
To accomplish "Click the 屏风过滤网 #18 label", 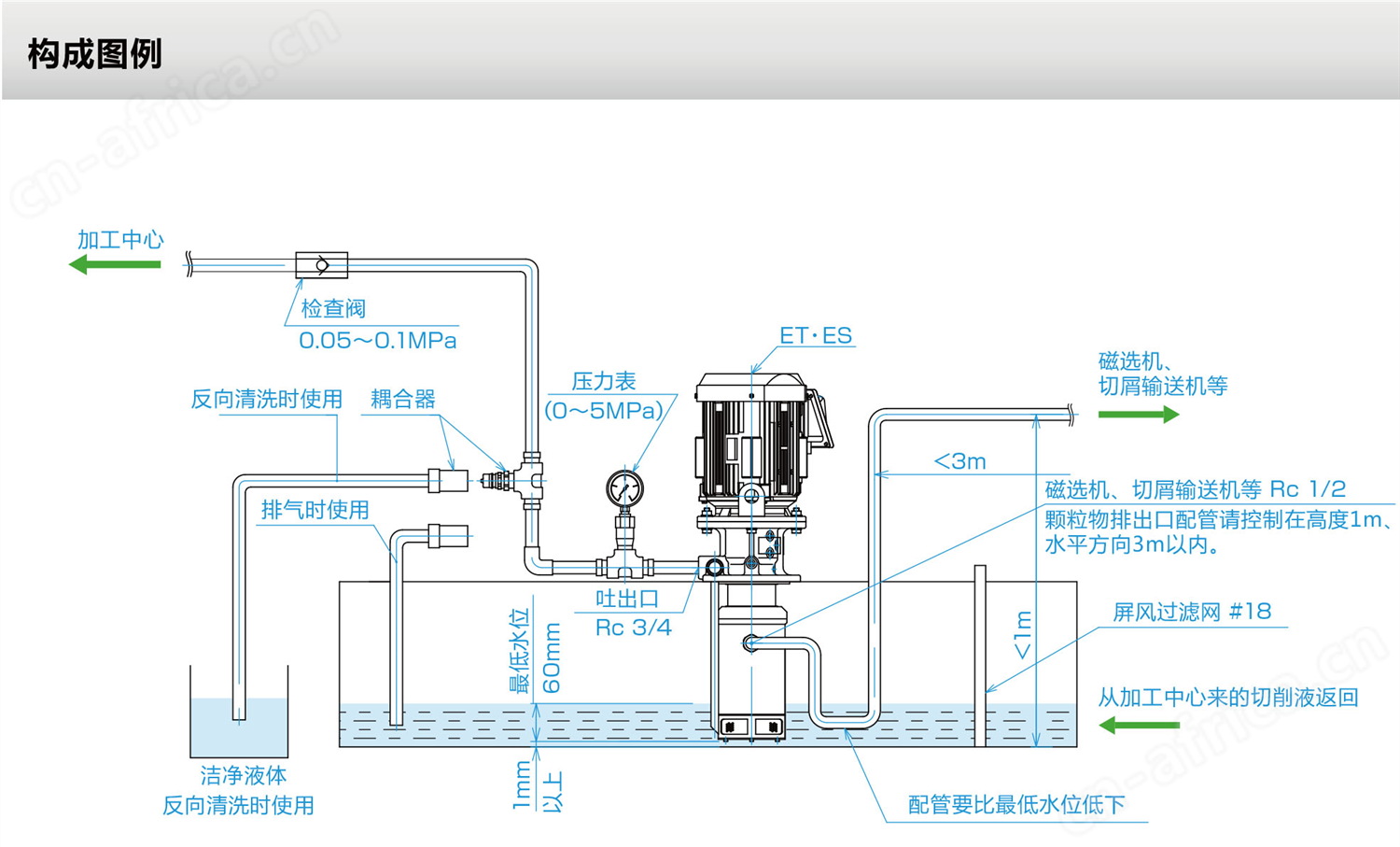I will [x=1192, y=612].
